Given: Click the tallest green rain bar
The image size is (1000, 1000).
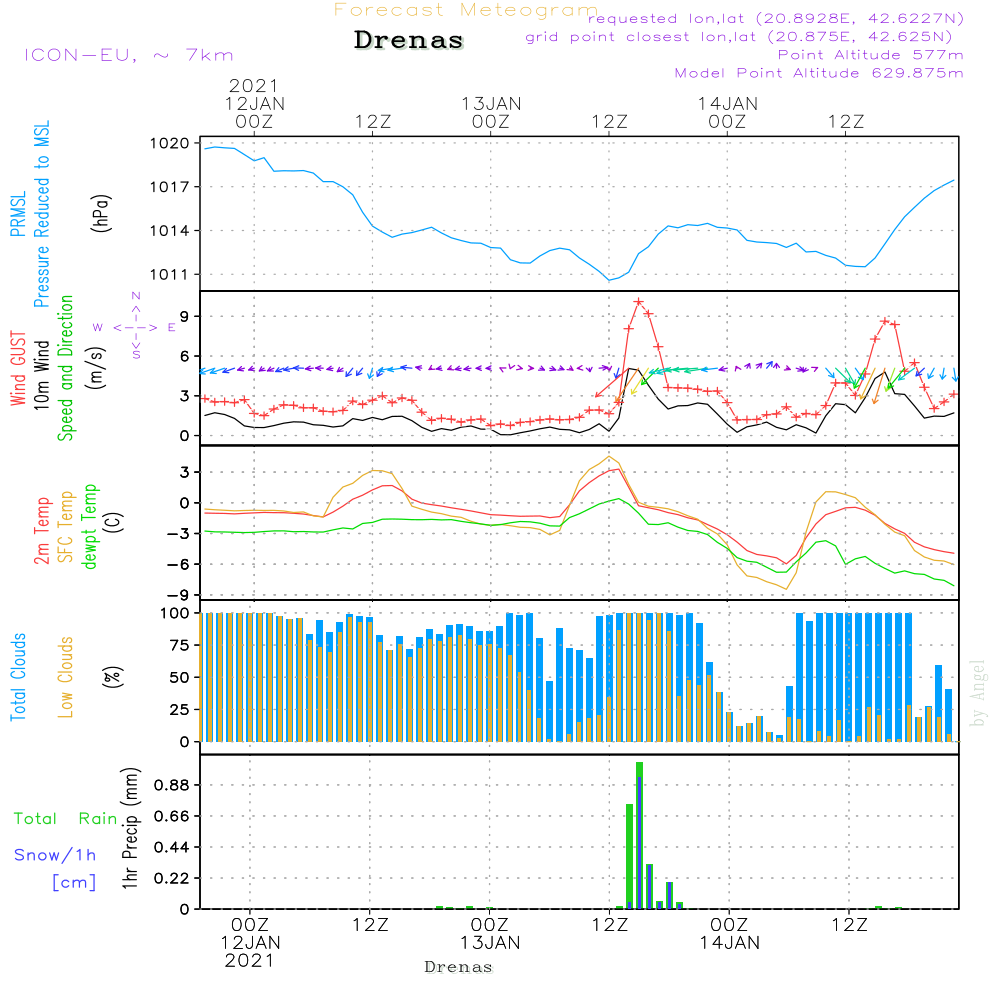Looking at the screenshot, I should tap(639, 835).
